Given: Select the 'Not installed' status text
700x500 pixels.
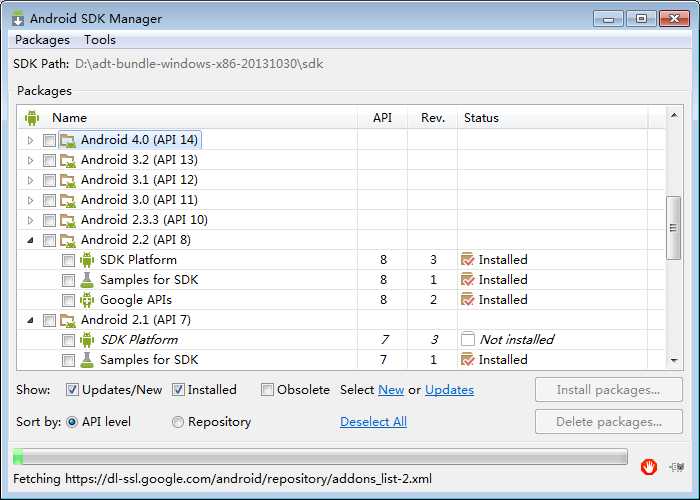Looking at the screenshot, I should (517, 340).
